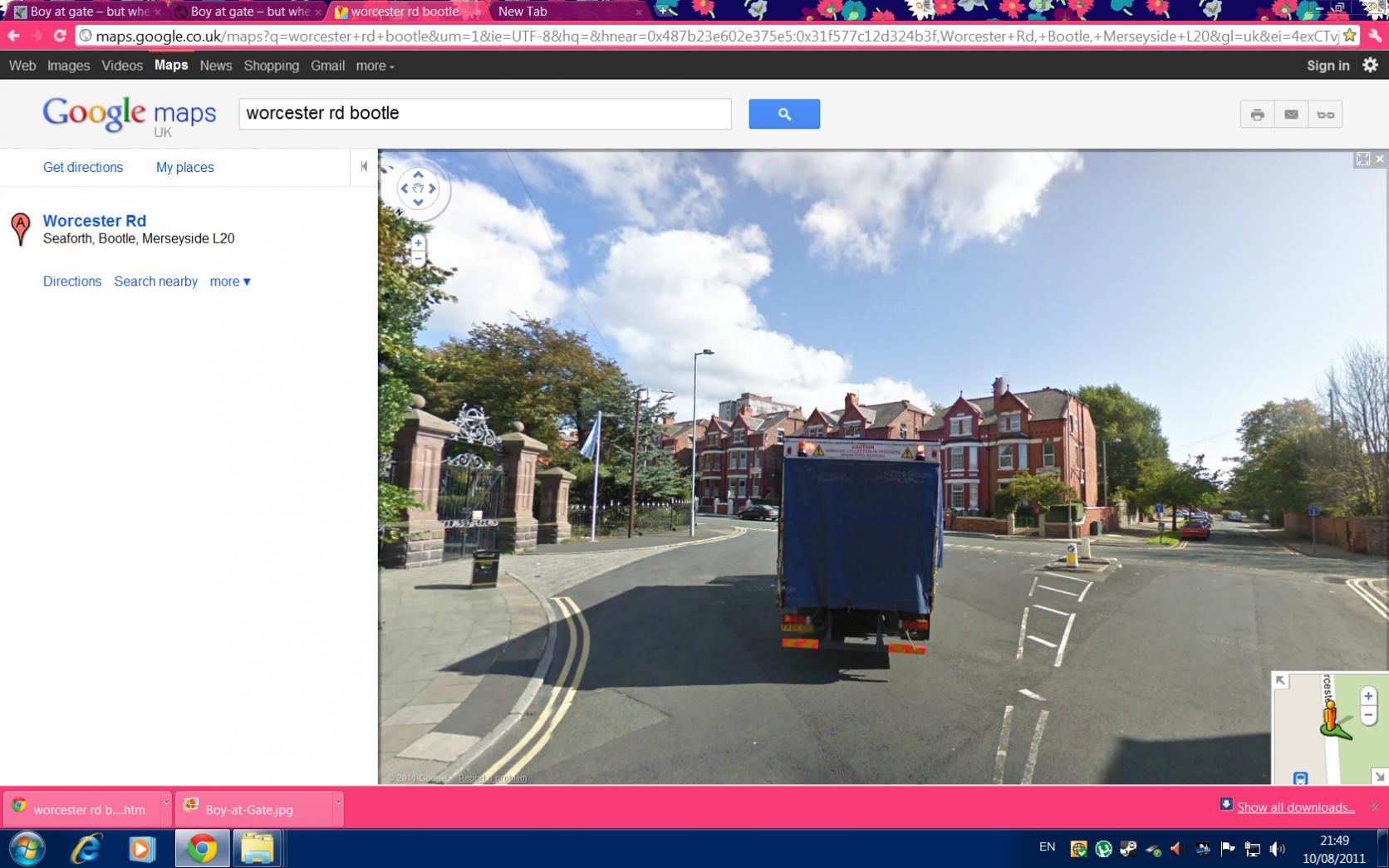Zoom in on Street View

click(418, 243)
